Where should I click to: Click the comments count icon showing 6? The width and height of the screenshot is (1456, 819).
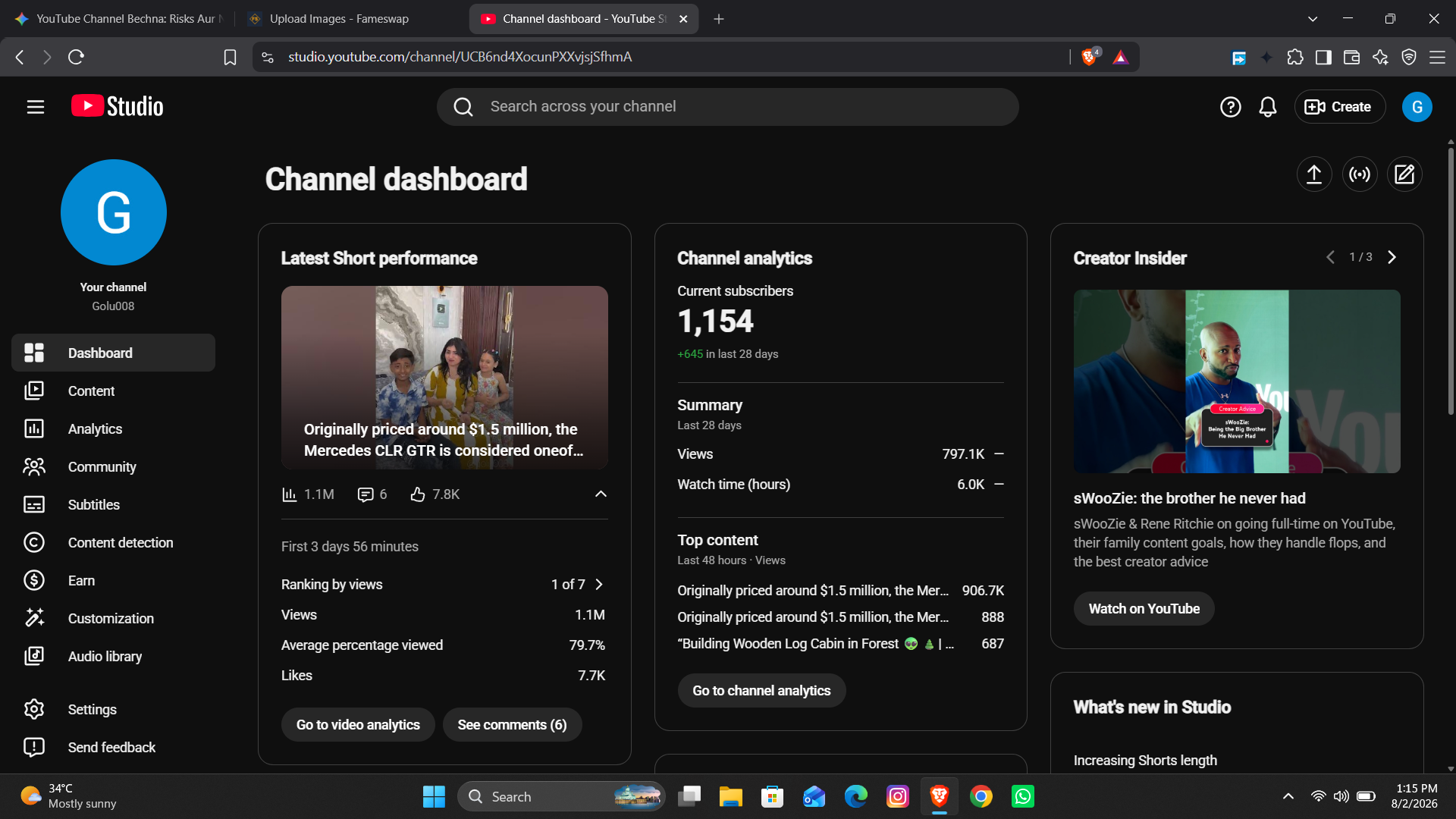pyautogui.click(x=372, y=494)
